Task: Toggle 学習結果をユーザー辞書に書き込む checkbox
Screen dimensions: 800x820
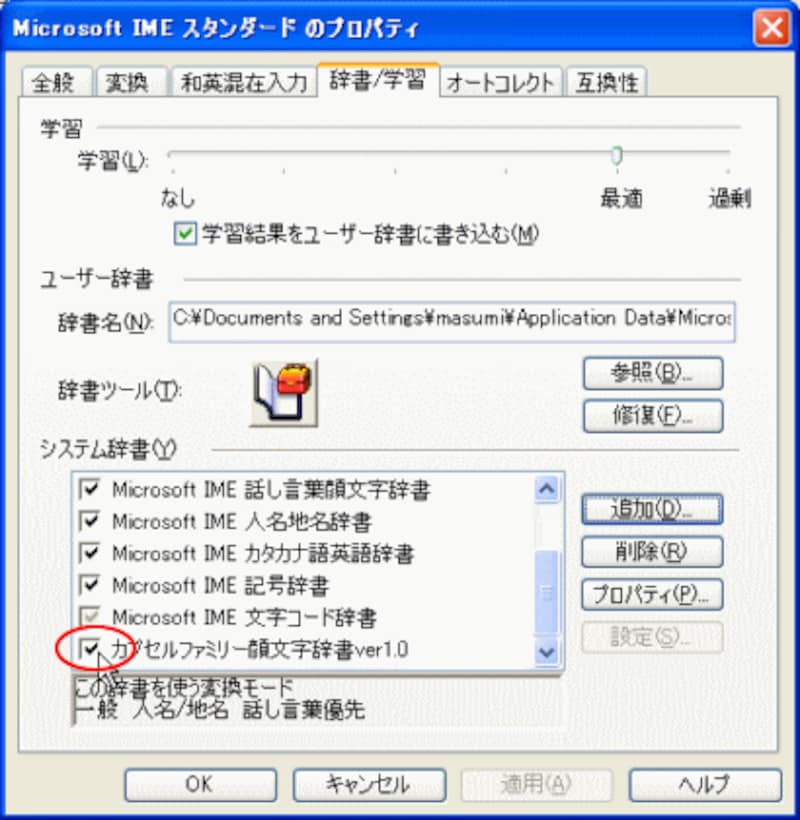Action: point(185,234)
